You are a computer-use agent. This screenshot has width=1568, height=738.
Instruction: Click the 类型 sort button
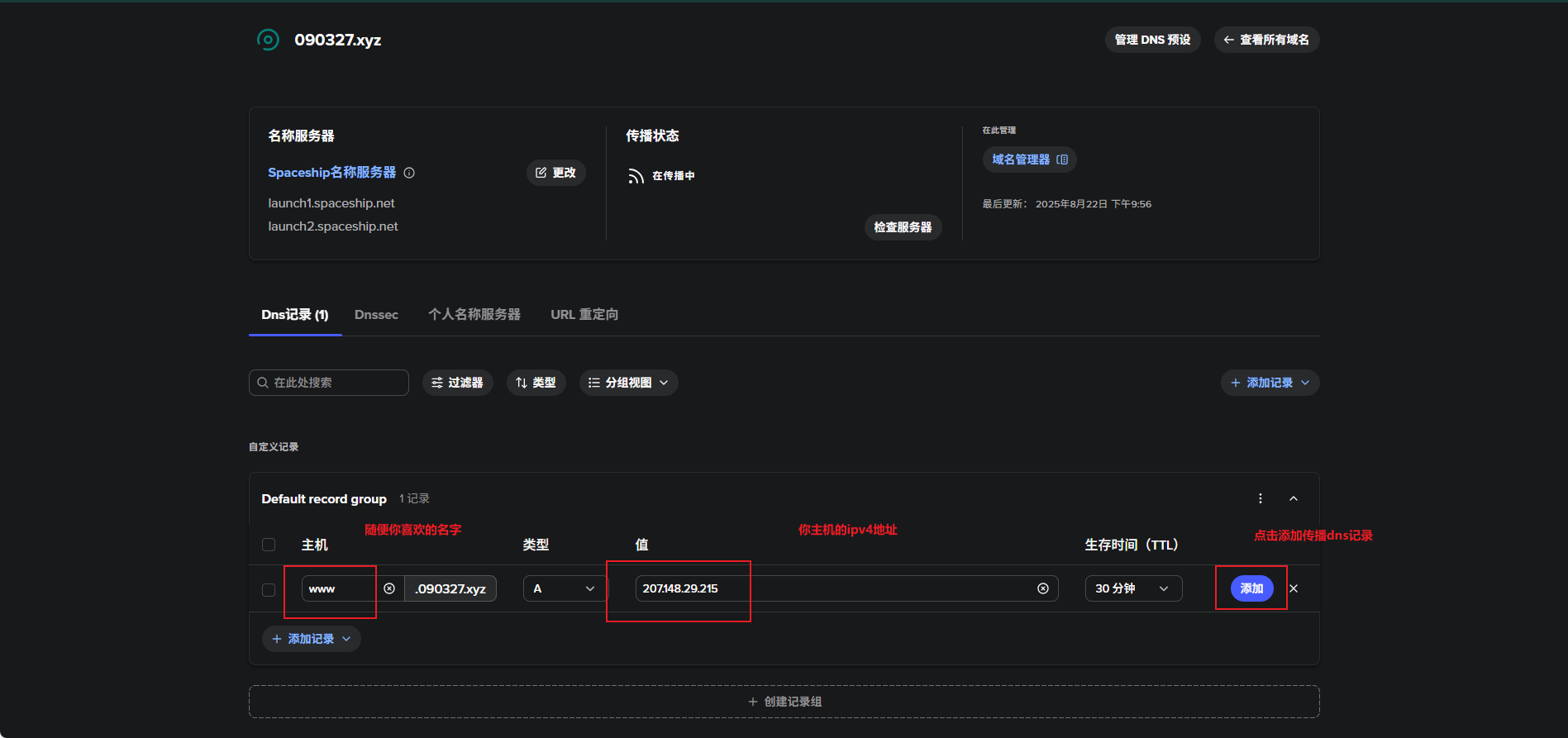click(536, 383)
